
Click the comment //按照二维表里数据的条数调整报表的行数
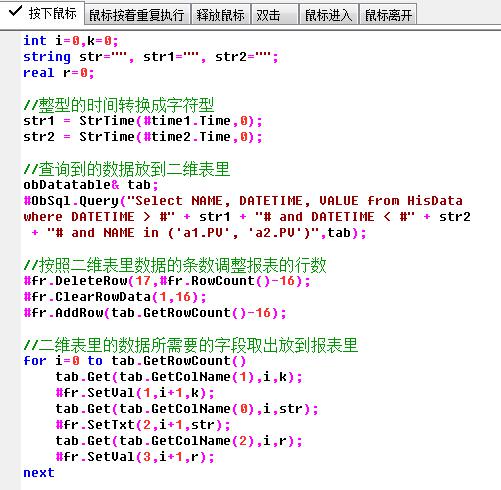pos(175,265)
